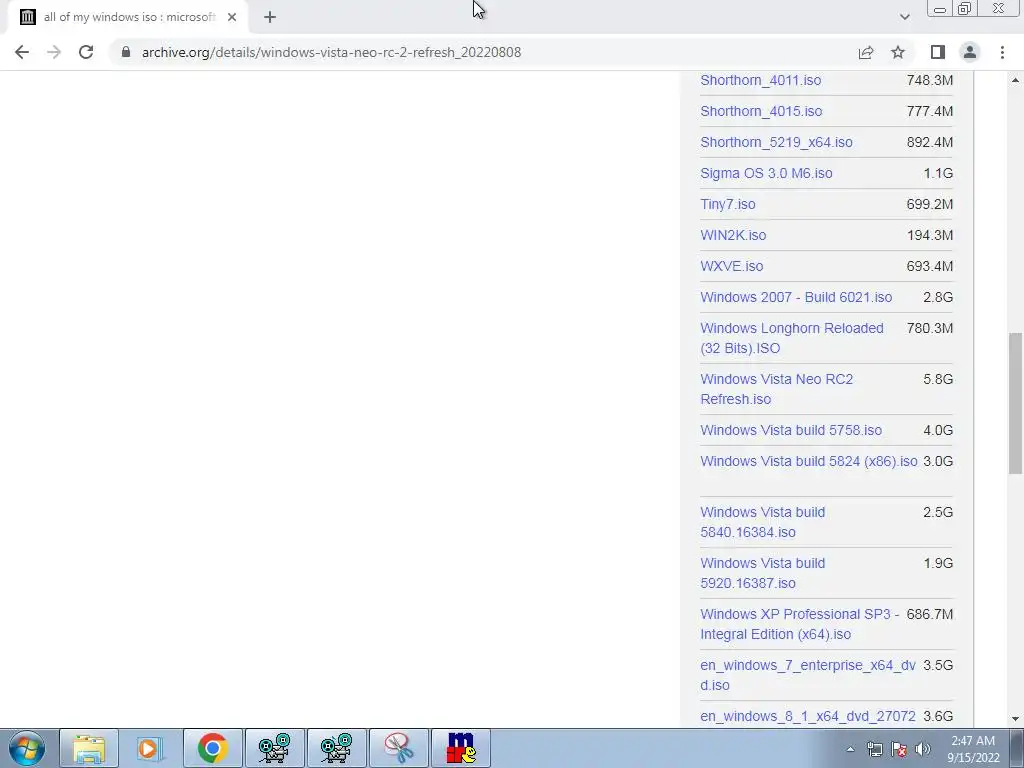The height and width of the screenshot is (768, 1024).
Task: Open Action Center flag icon
Action: (x=899, y=749)
